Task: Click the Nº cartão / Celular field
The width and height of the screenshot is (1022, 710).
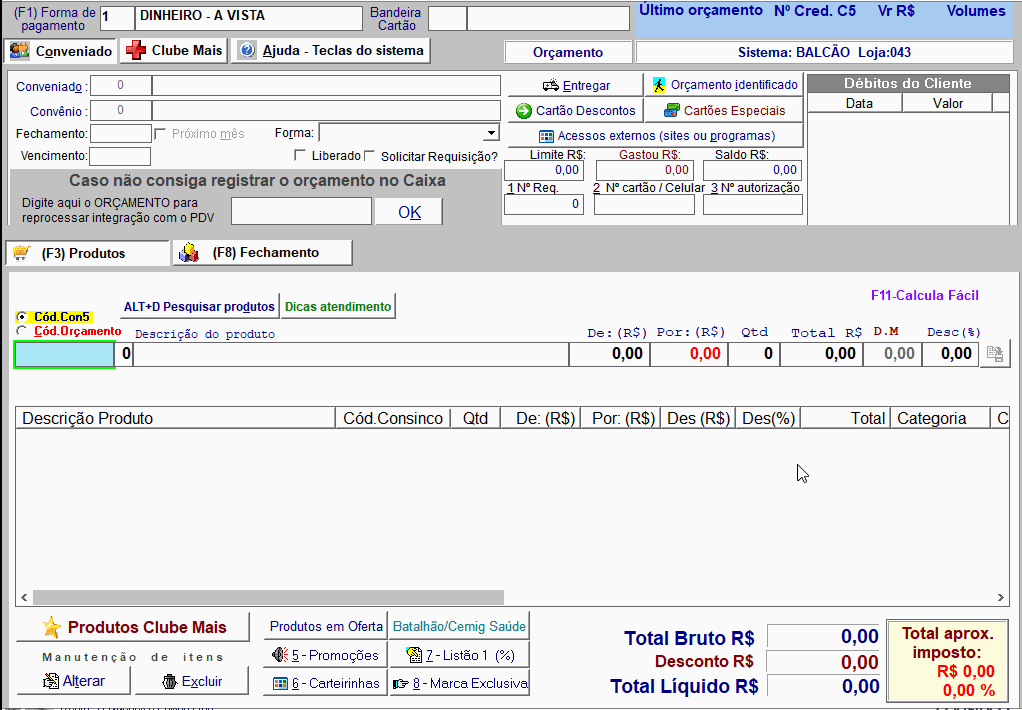Action: coord(644,204)
